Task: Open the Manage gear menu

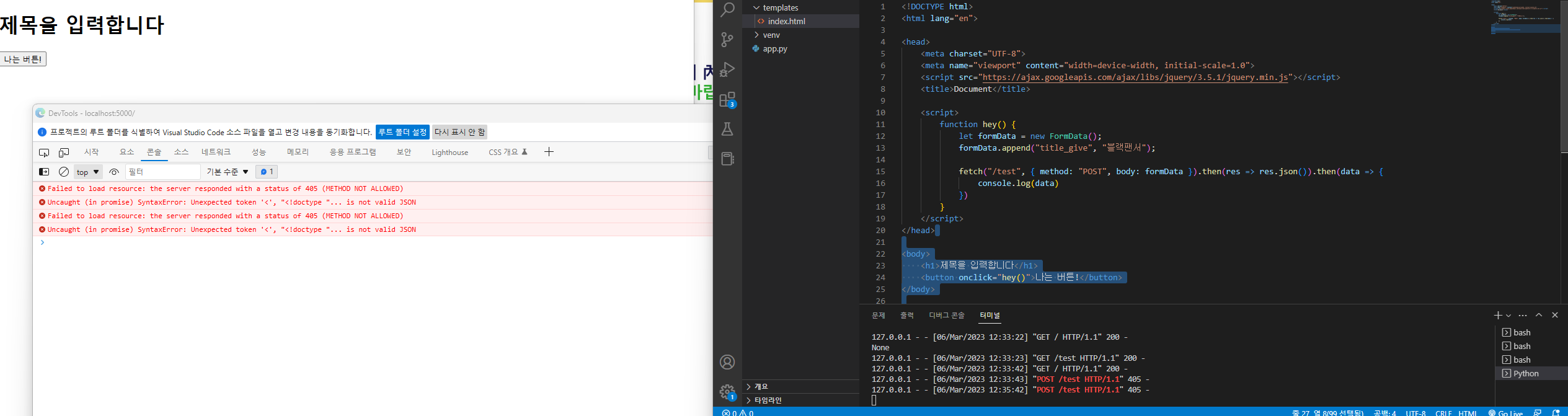Action: tap(727, 392)
